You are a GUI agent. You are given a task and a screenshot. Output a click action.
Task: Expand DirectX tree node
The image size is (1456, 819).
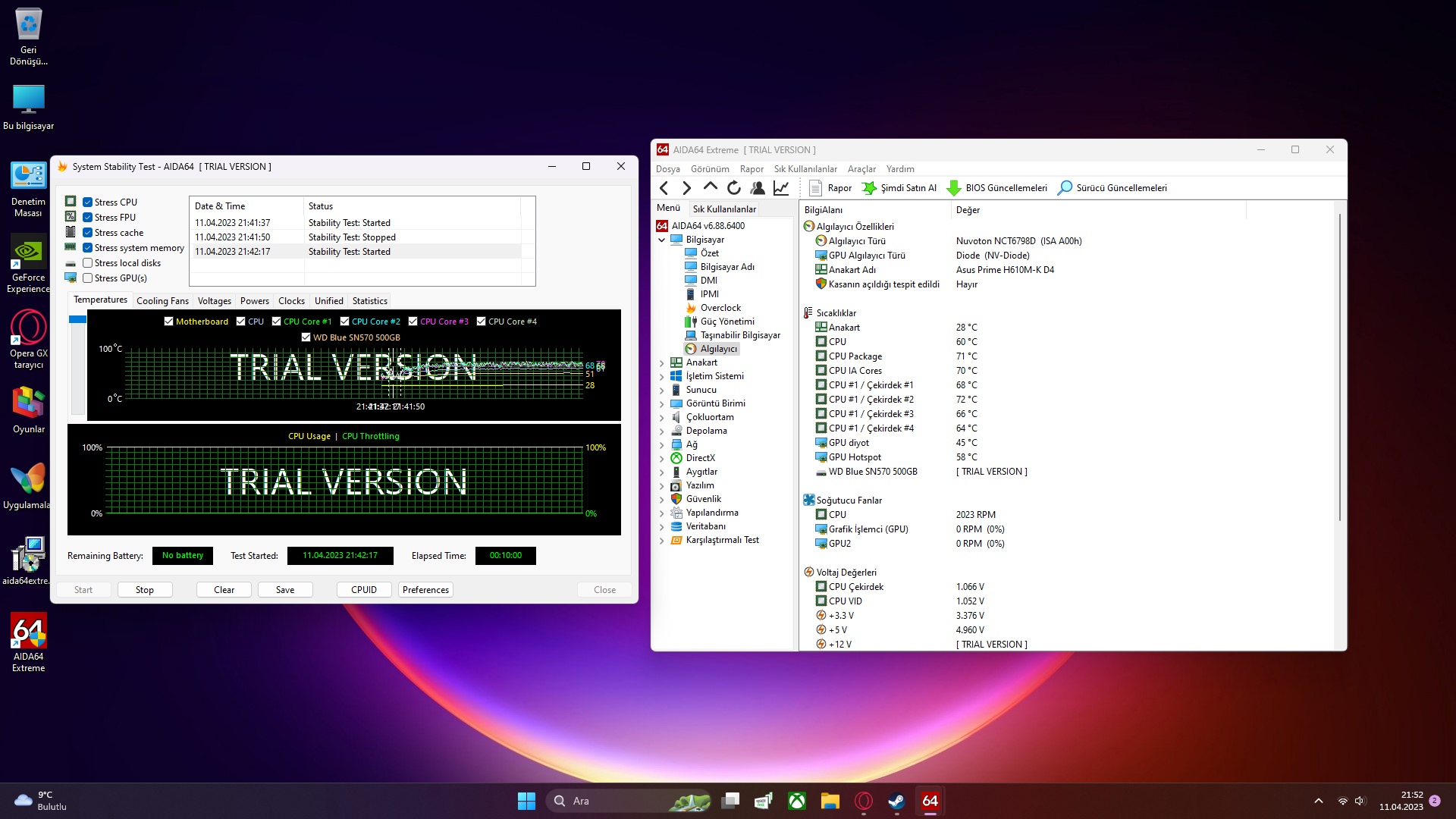(x=661, y=459)
